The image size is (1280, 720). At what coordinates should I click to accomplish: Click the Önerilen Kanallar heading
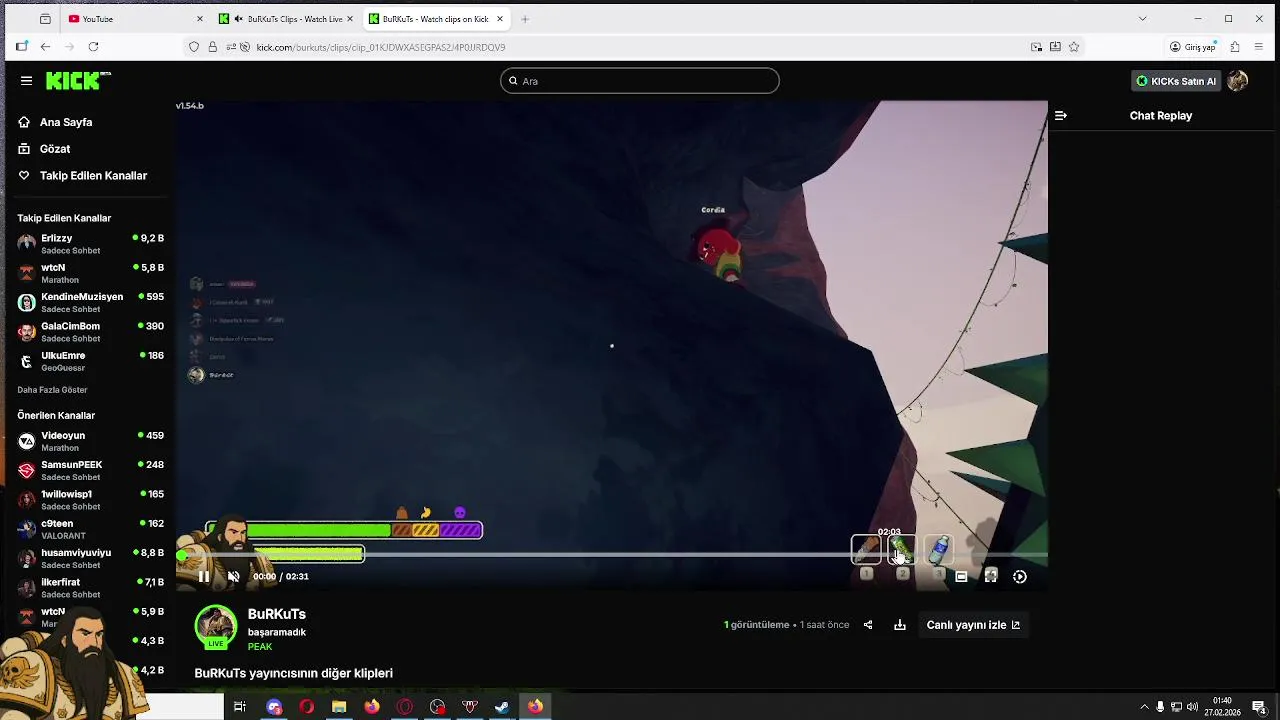(56, 416)
